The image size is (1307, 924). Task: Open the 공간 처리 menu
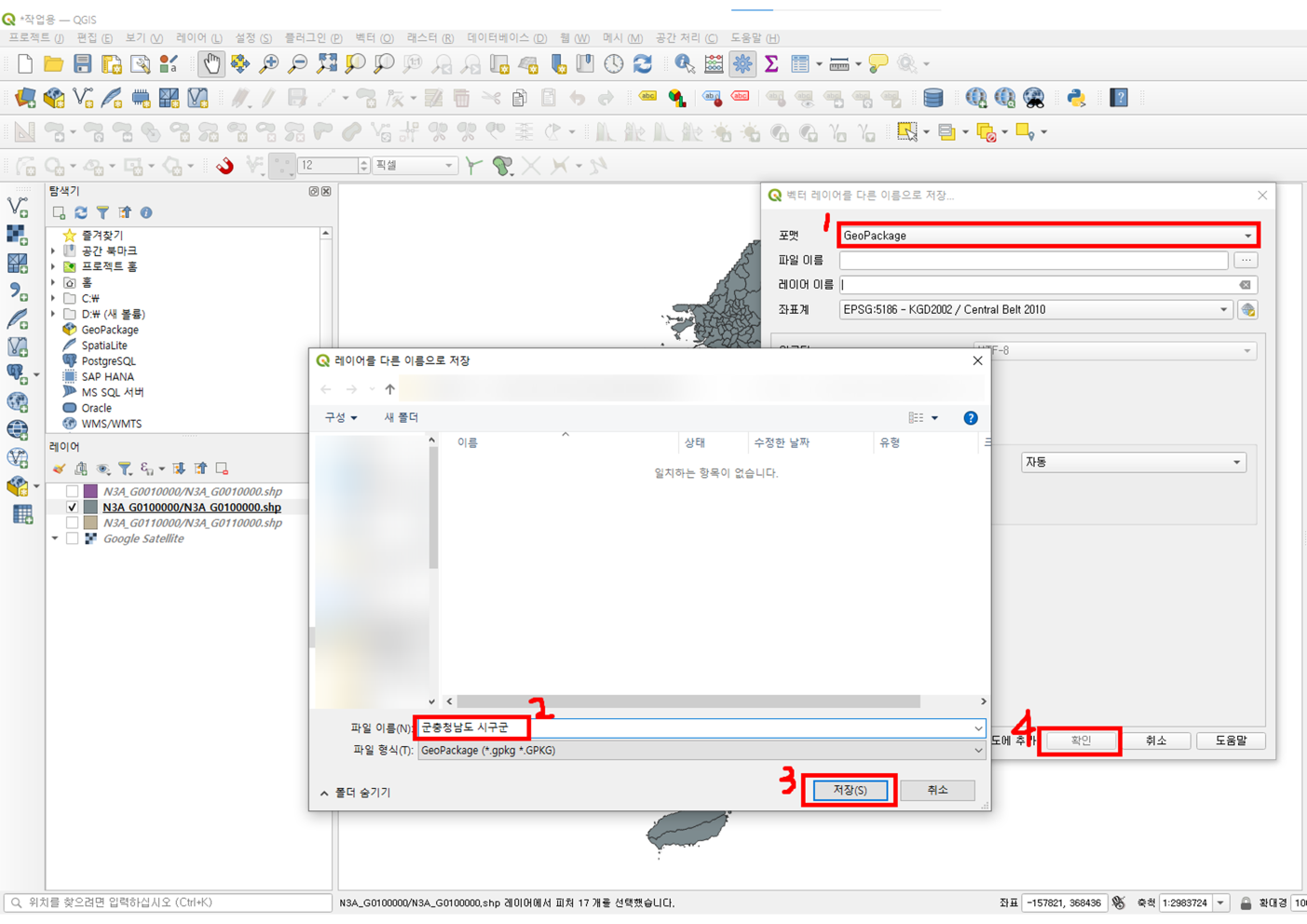coord(687,38)
